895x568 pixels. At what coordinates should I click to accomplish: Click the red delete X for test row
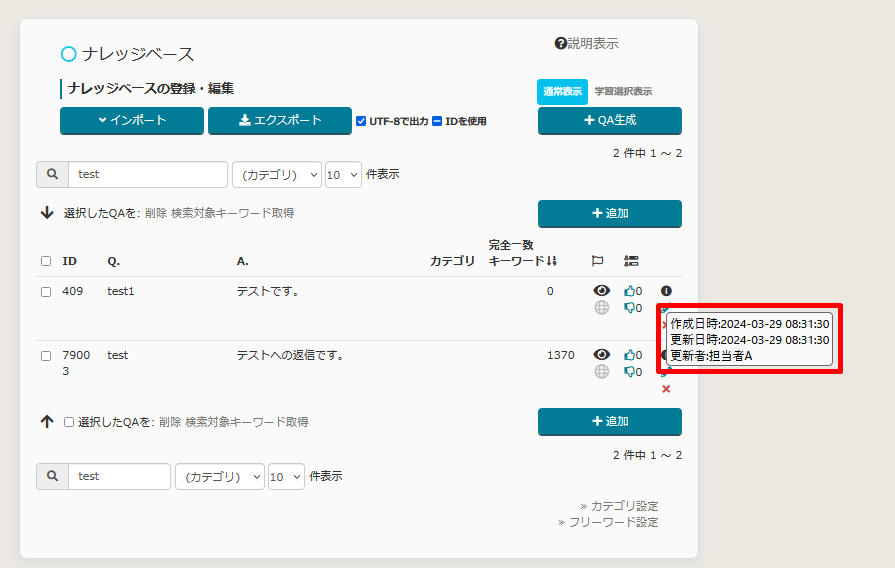[x=666, y=389]
